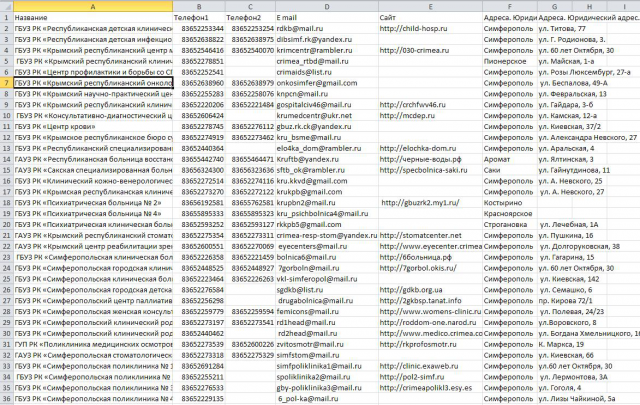Select column G header
Image resolution: width=640 pixels, height=405 pixels.
pyautogui.click(x=554, y=7)
